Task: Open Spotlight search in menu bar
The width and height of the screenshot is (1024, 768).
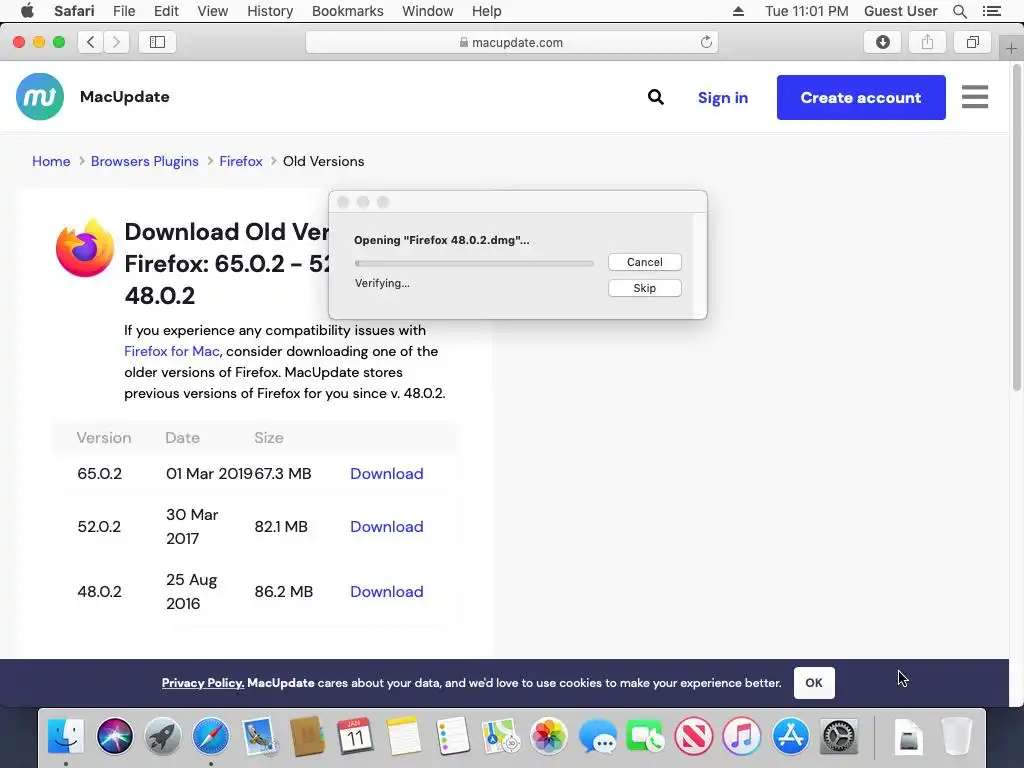Action: pos(959,11)
